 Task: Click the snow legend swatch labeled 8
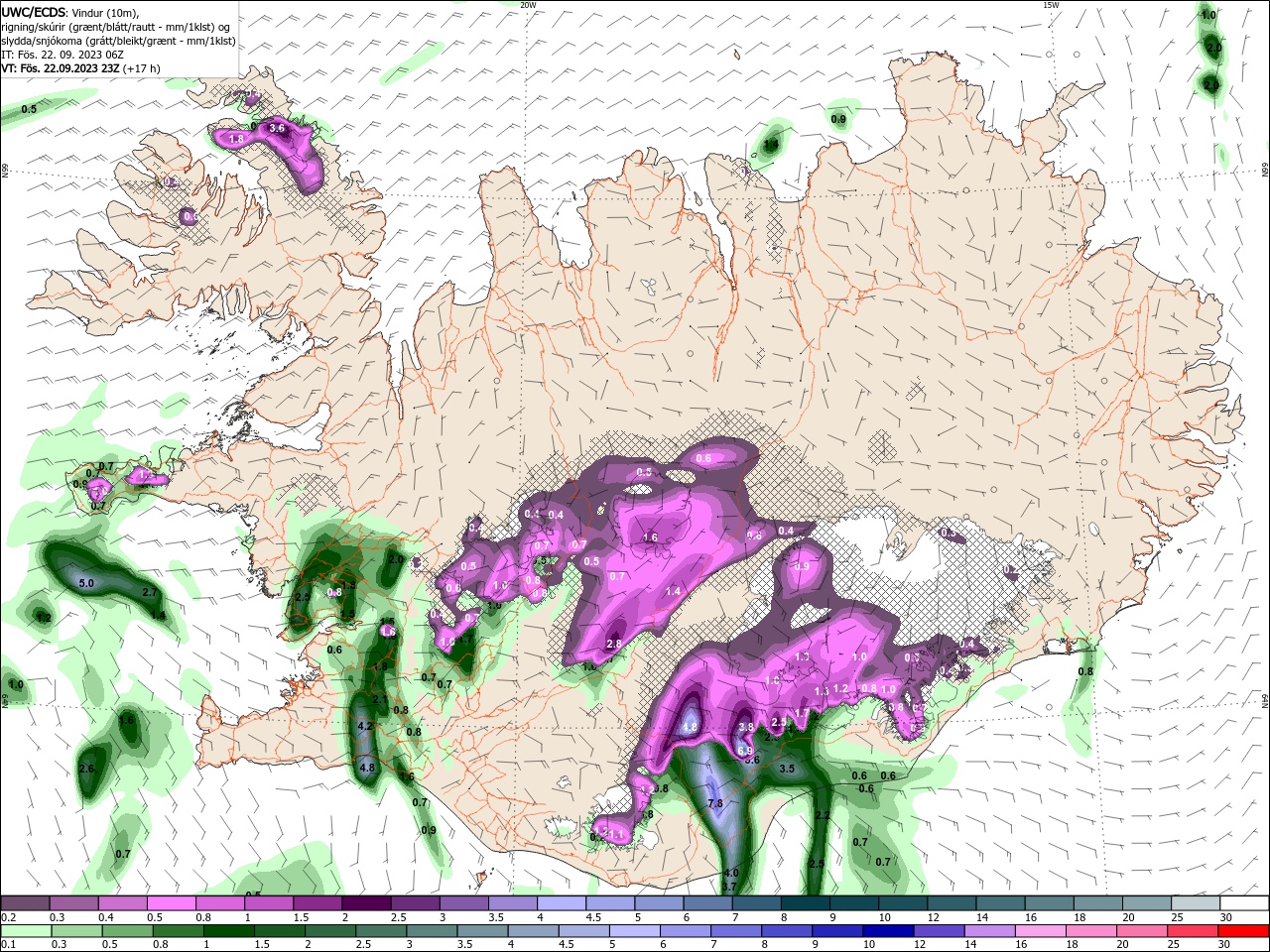click(805, 903)
